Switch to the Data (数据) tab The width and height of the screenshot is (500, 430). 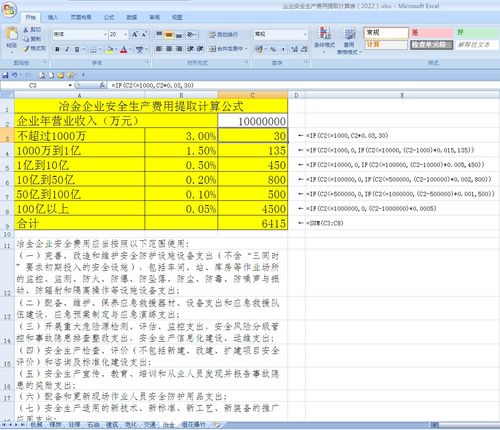point(132,17)
